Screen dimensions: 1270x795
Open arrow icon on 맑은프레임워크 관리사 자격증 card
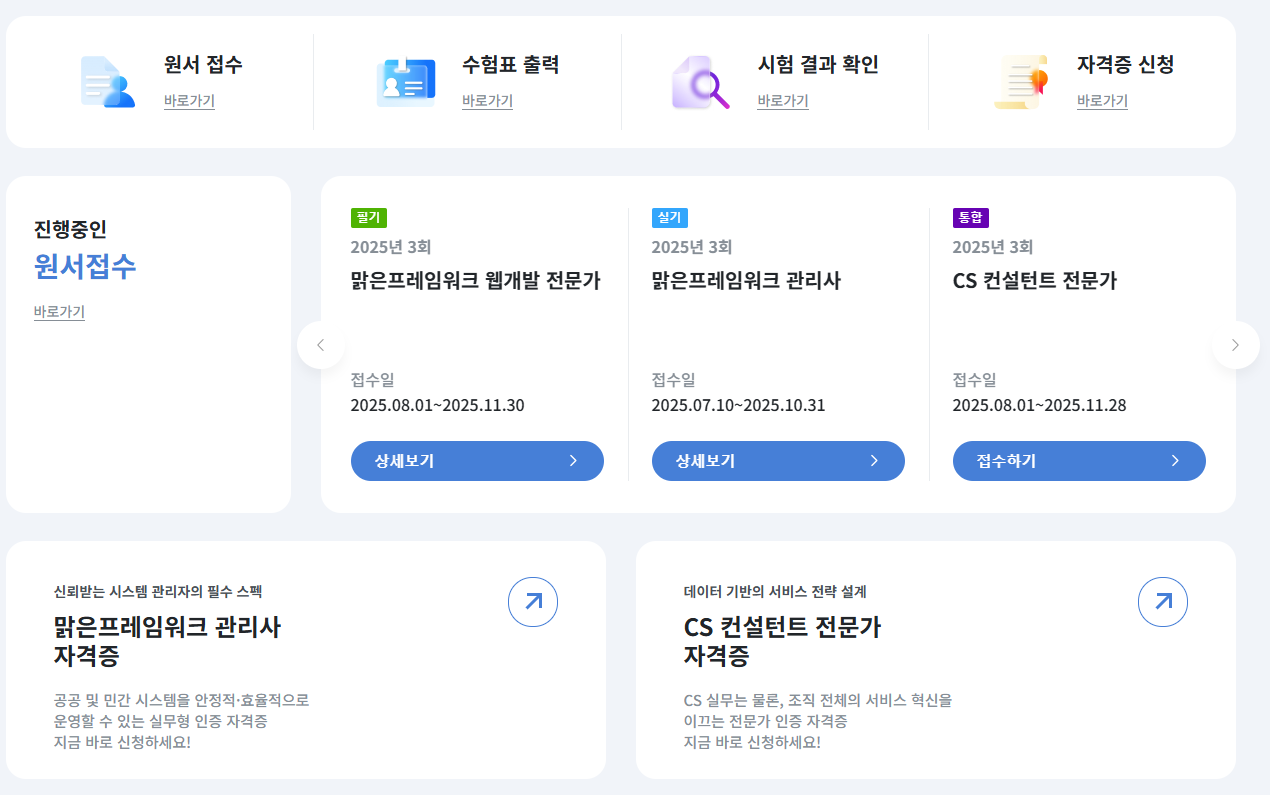(533, 602)
